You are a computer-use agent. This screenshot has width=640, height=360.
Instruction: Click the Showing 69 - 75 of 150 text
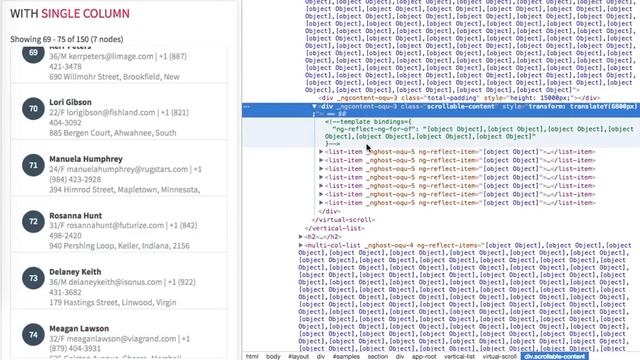click(x=67, y=39)
